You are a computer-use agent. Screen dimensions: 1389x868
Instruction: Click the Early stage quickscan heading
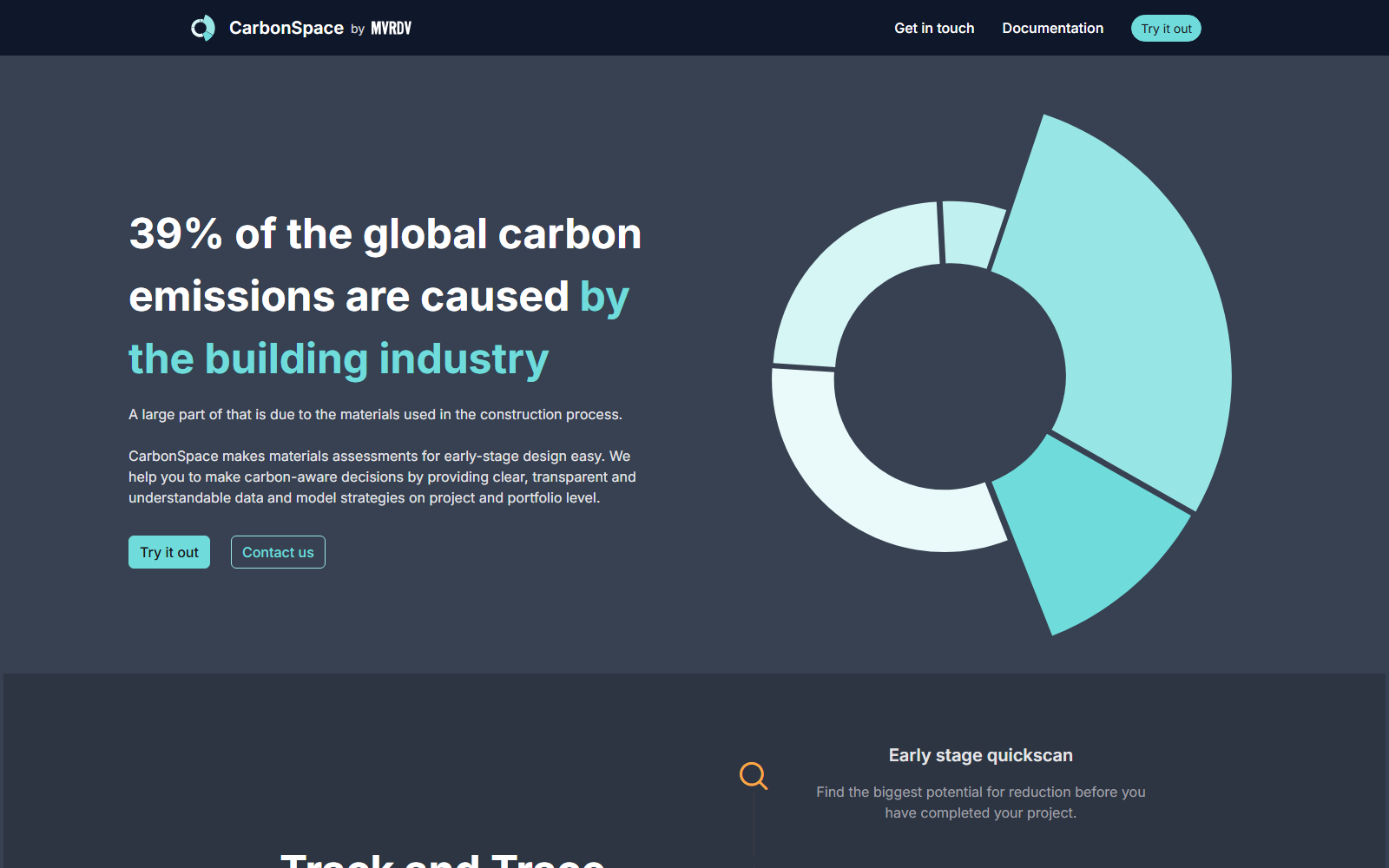tap(981, 755)
